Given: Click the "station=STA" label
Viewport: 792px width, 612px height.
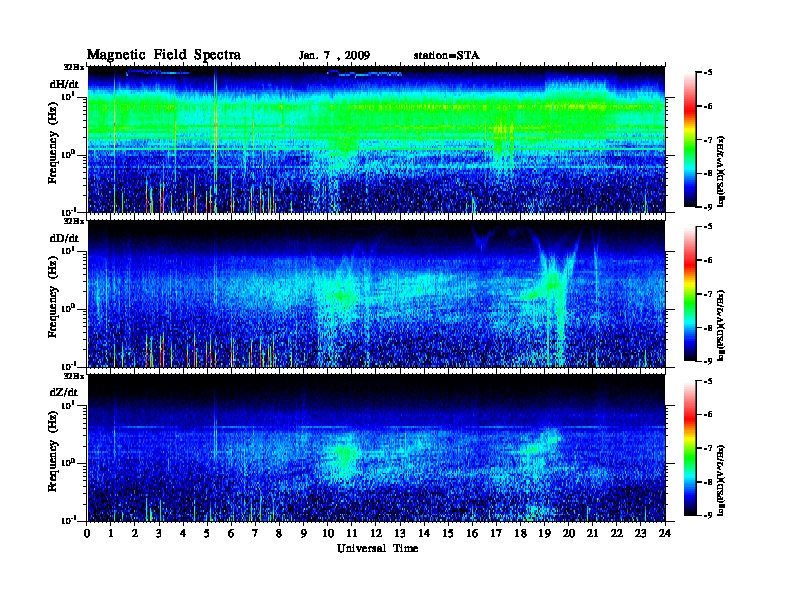Looking at the screenshot, I should [x=446, y=56].
